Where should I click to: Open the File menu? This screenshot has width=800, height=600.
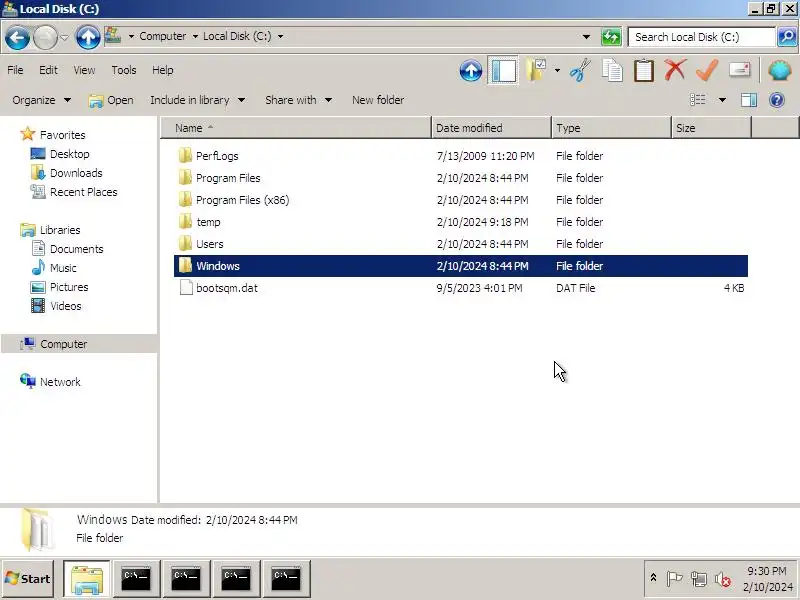pyautogui.click(x=15, y=70)
